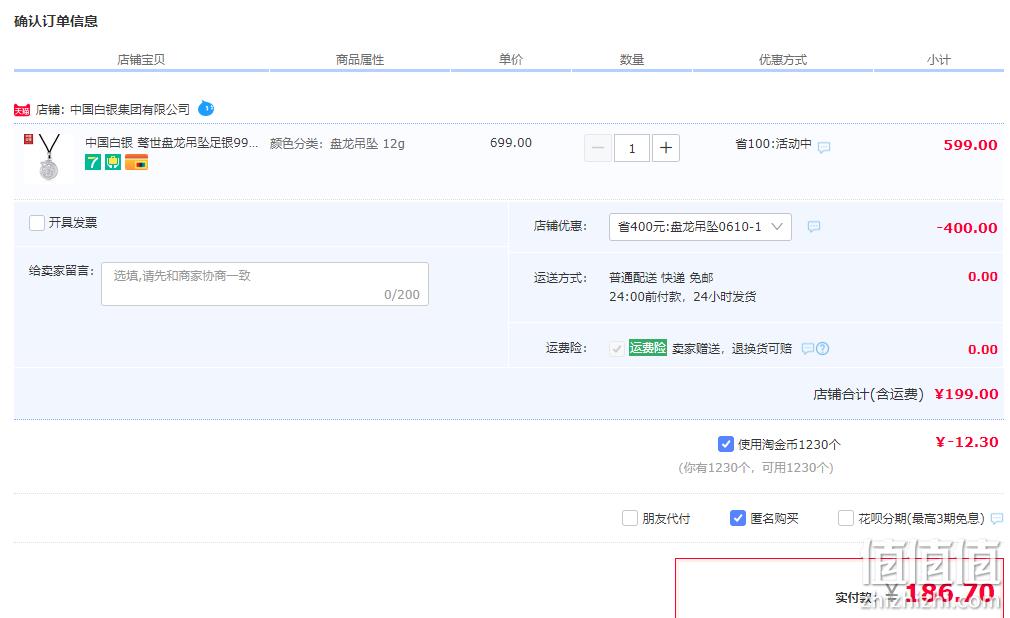Toggle the 运费险 shipping insurance checkbox
The height and width of the screenshot is (618, 1010).
pyautogui.click(x=616, y=349)
